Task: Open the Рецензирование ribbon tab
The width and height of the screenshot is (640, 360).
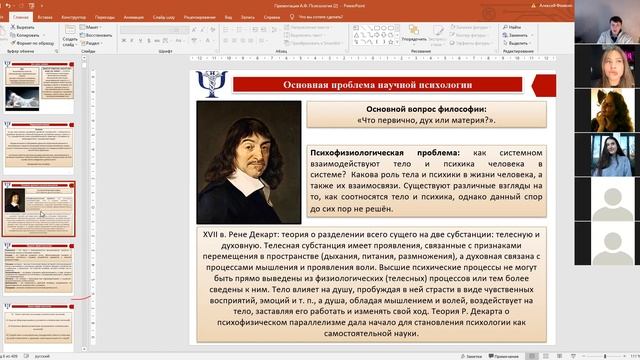Action: pyautogui.click(x=200, y=17)
